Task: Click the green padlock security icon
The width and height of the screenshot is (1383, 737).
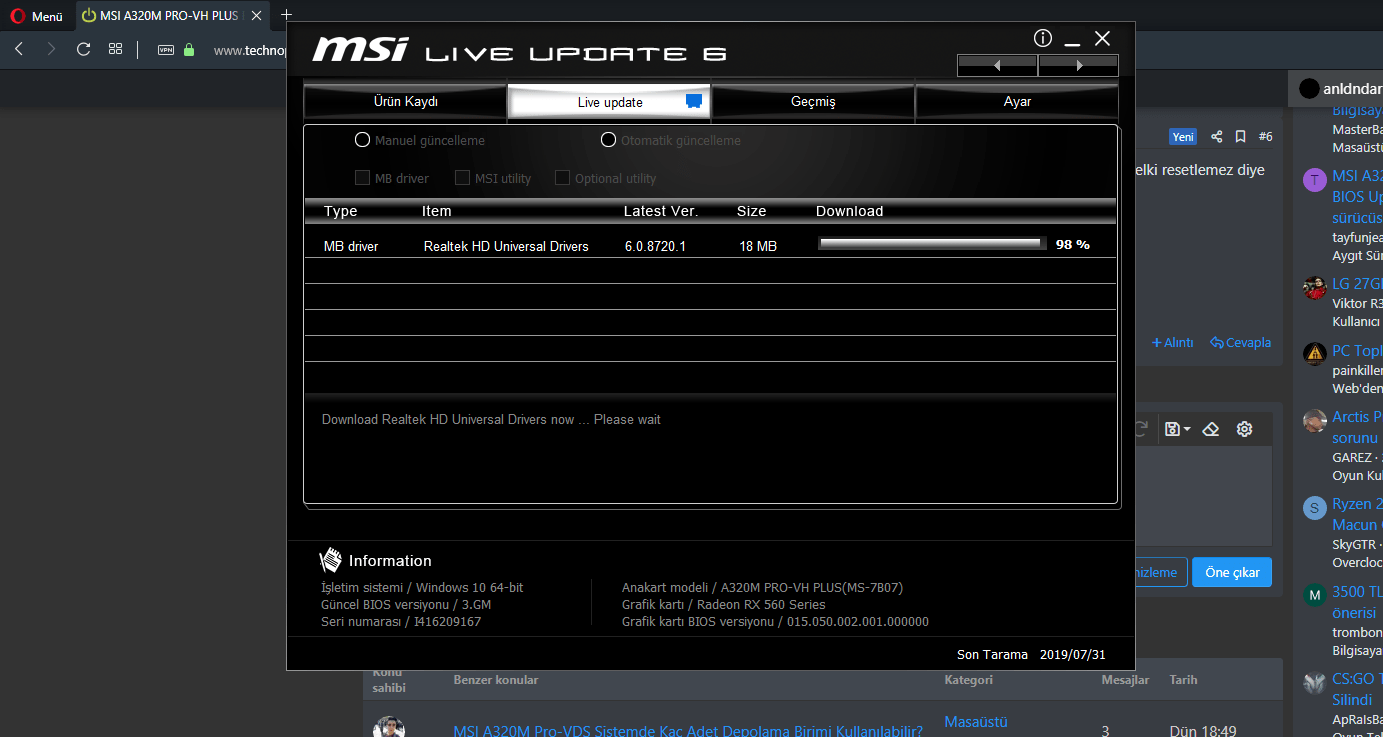Action: [x=189, y=49]
